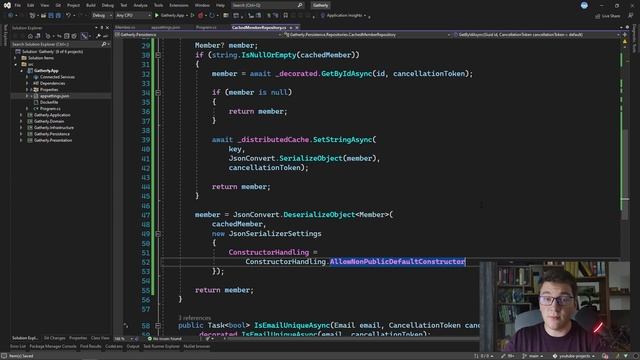This screenshot has height=360, width=640.
Task: Click the Output panel tab
Action: [x=133, y=347]
